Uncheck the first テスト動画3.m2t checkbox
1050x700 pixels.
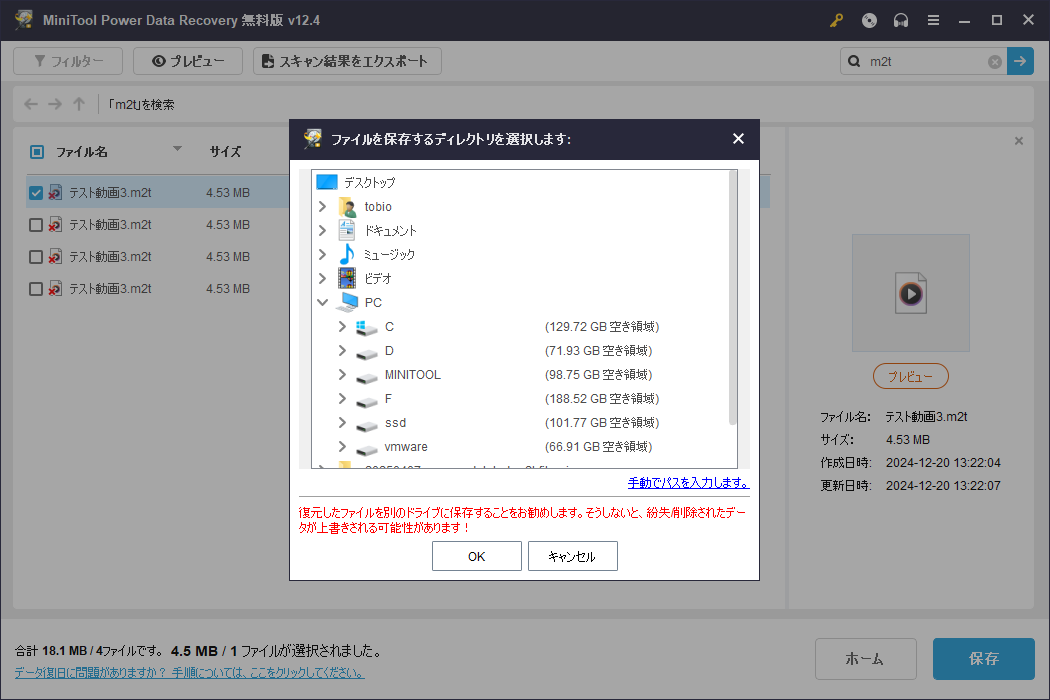coord(36,193)
